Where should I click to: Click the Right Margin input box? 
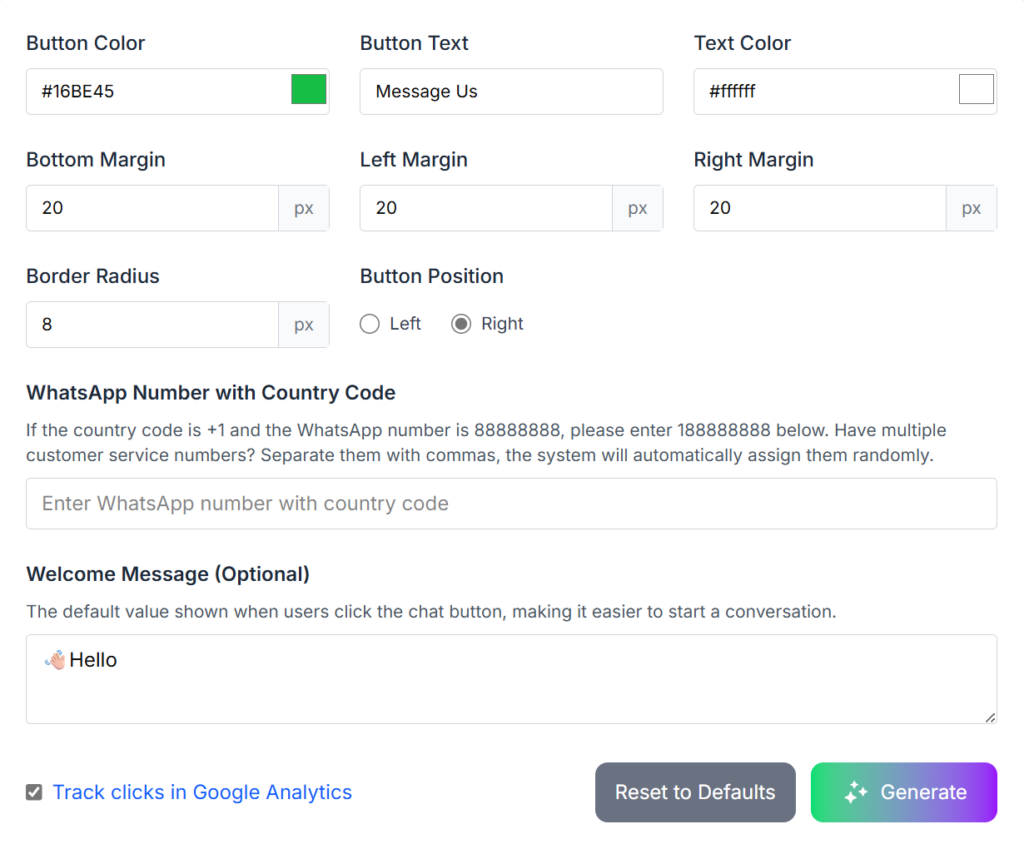coord(819,208)
